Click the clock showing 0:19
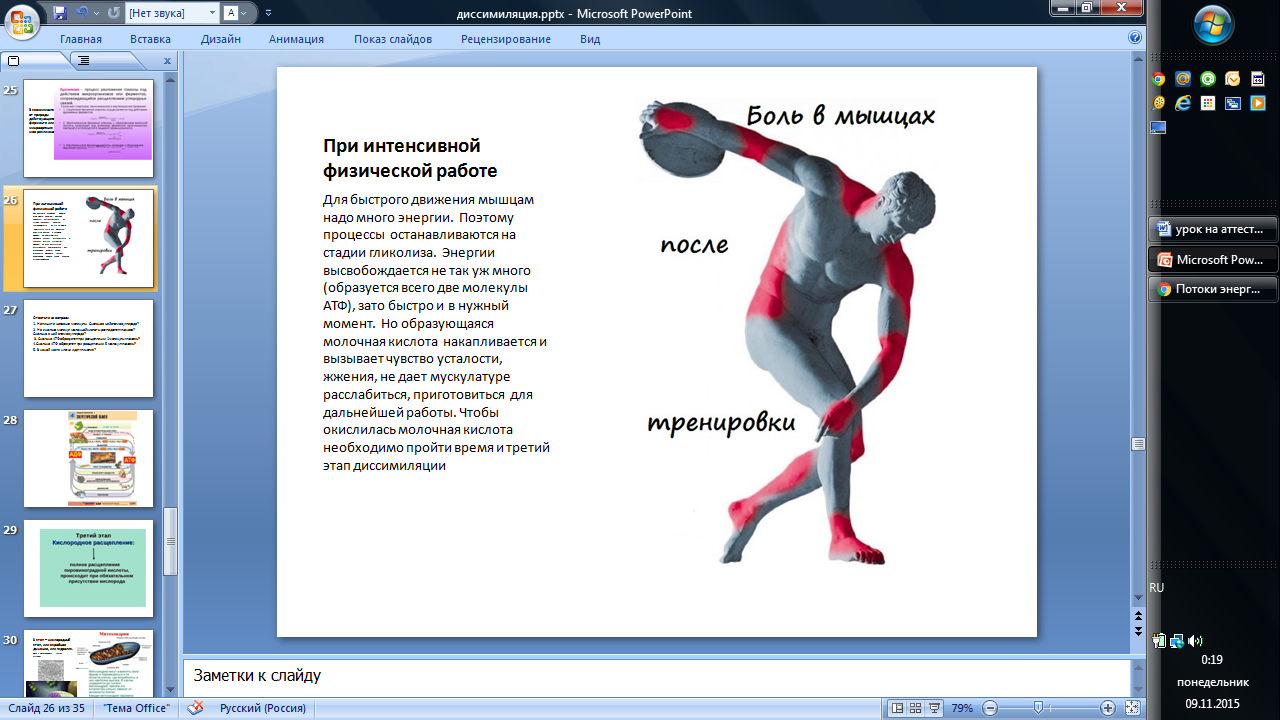This screenshot has height=720, width=1280. point(1212,660)
